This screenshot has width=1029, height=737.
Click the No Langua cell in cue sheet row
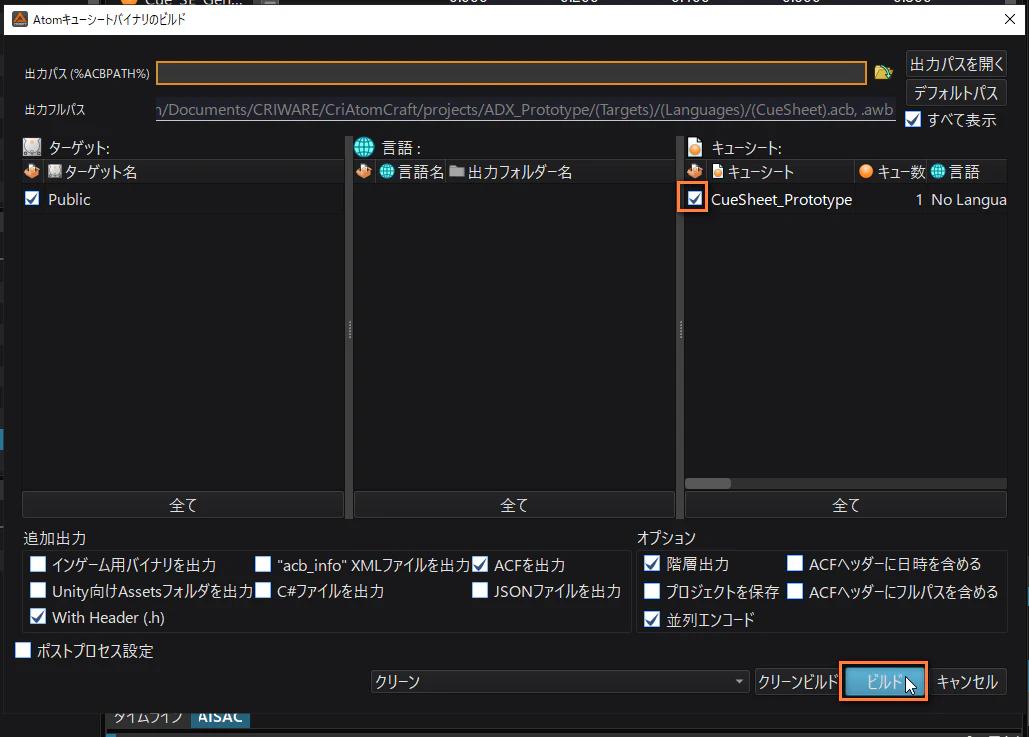click(x=969, y=200)
